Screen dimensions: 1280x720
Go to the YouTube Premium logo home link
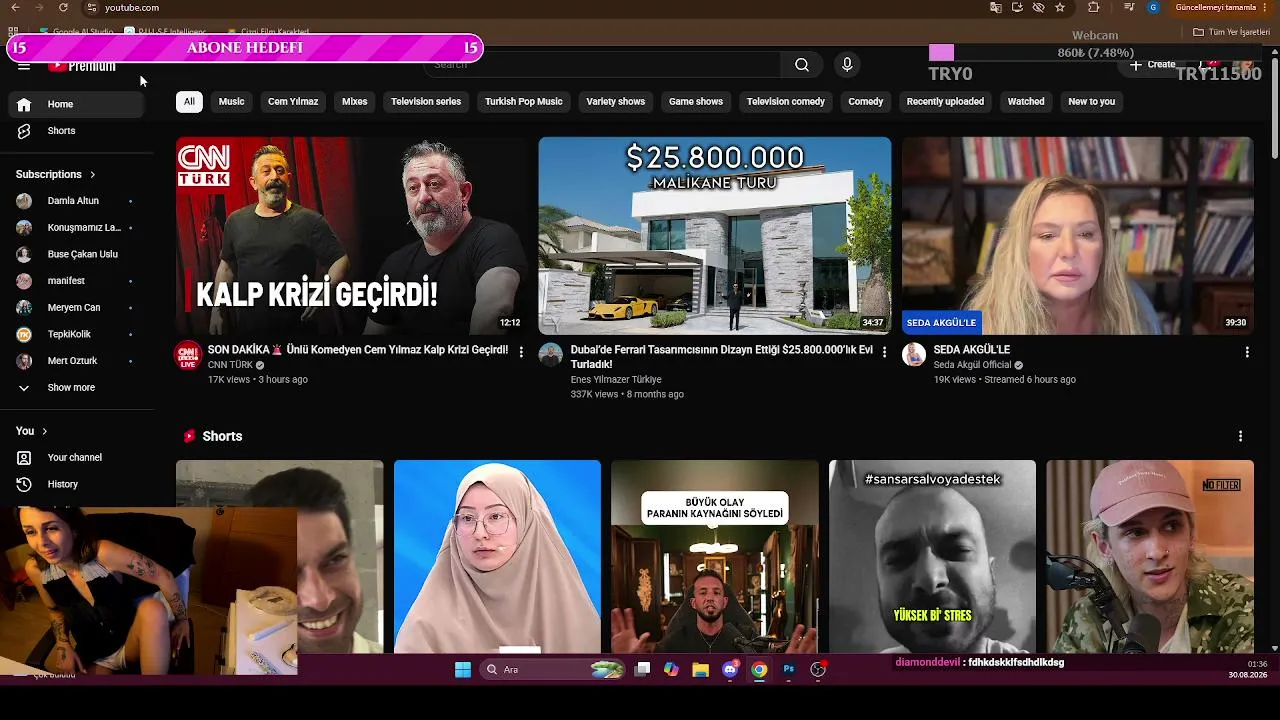(x=82, y=66)
